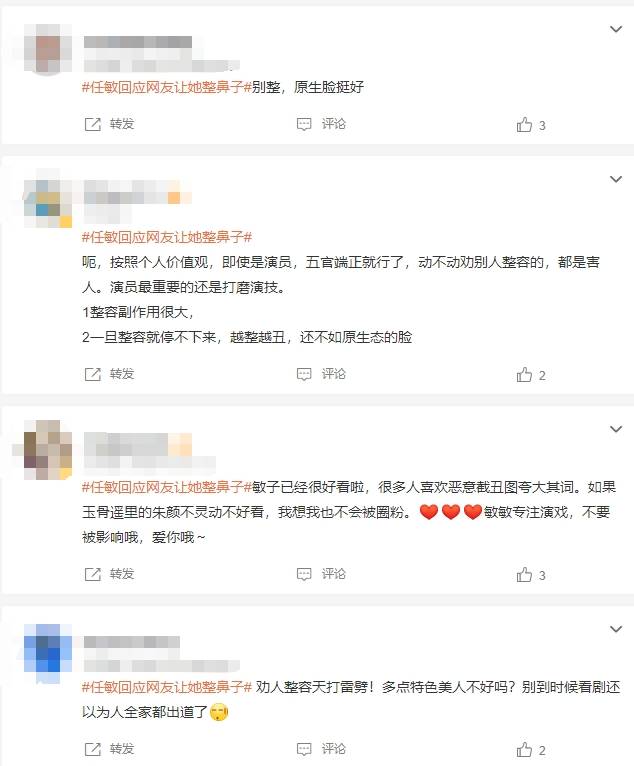Viewport: 634px width, 766px height.
Task: Like the third post with heart emojis
Action: pos(524,574)
